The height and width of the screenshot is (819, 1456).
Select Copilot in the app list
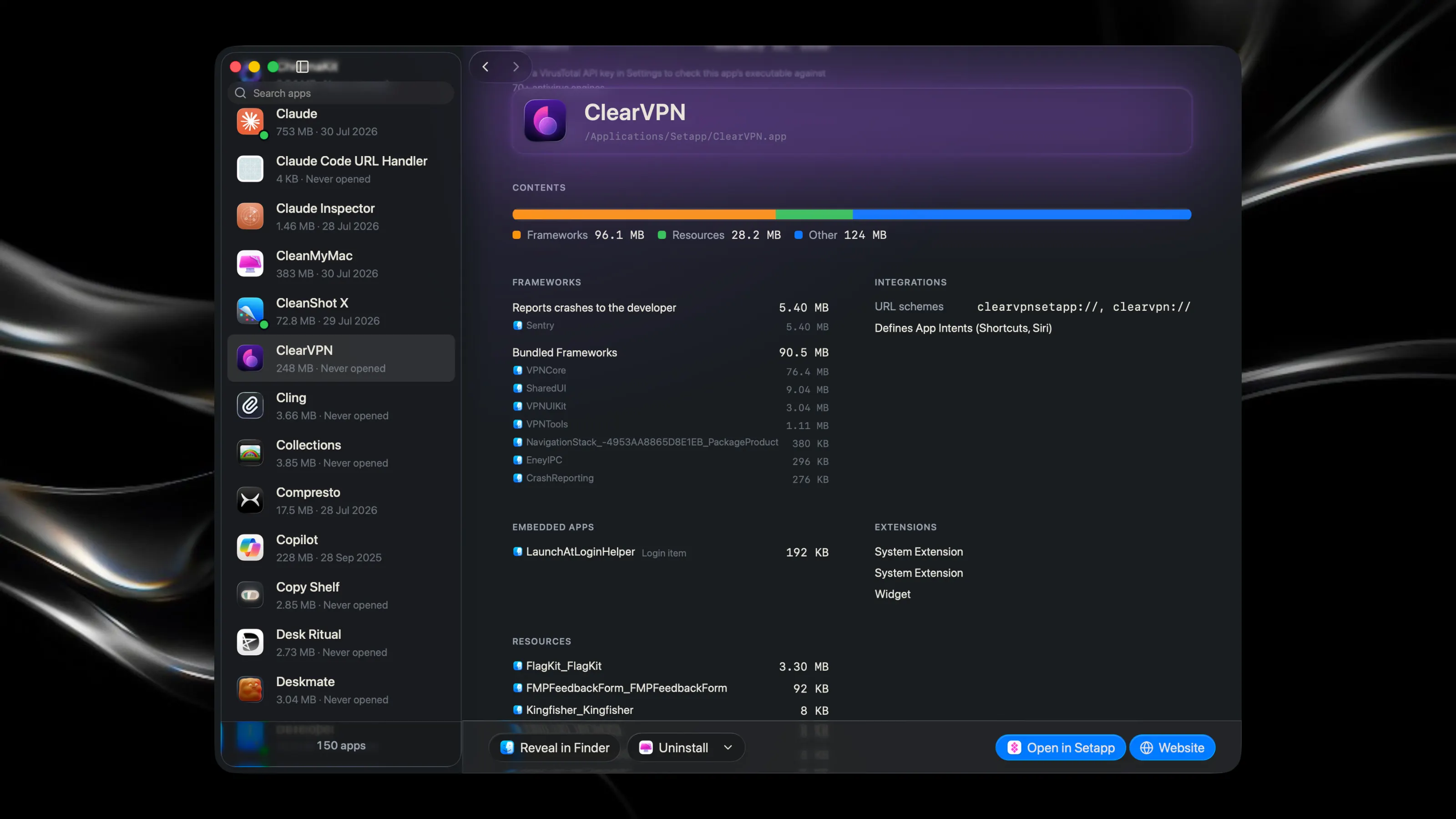[x=341, y=548]
